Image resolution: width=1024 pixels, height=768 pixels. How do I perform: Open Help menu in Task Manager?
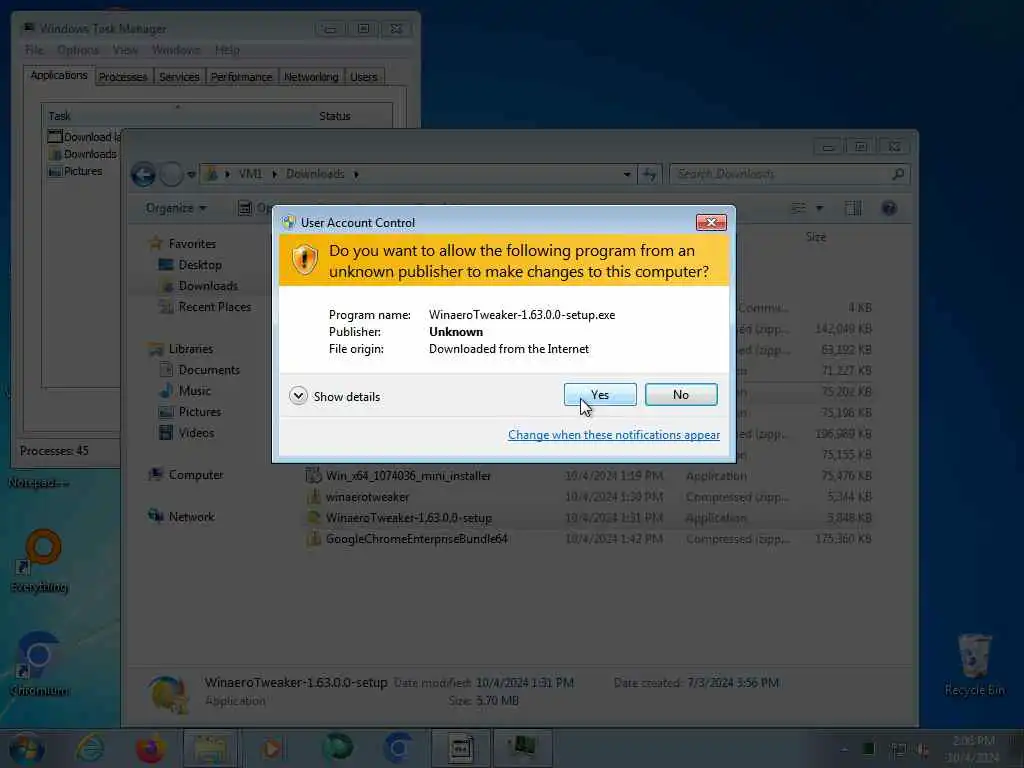coord(227,50)
